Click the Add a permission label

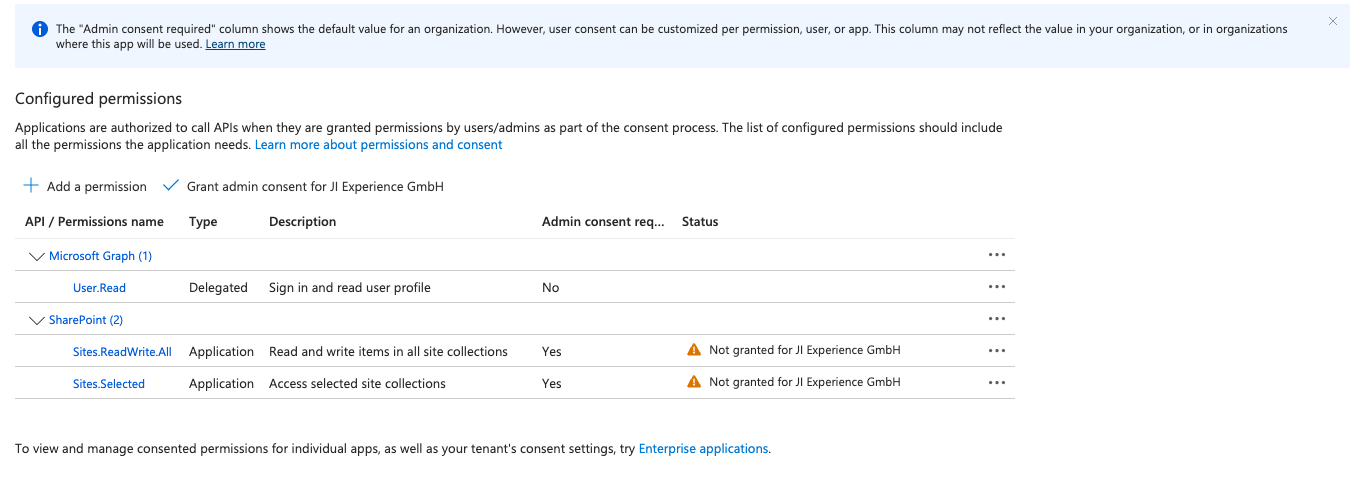(x=97, y=187)
